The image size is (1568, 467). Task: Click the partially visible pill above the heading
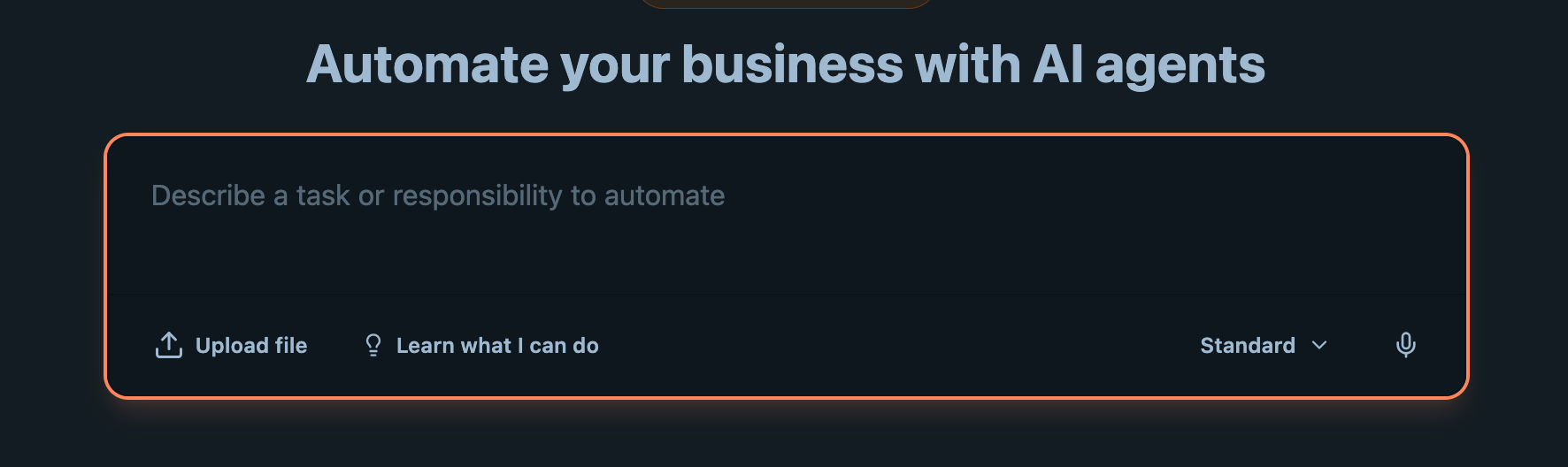tap(785, 4)
